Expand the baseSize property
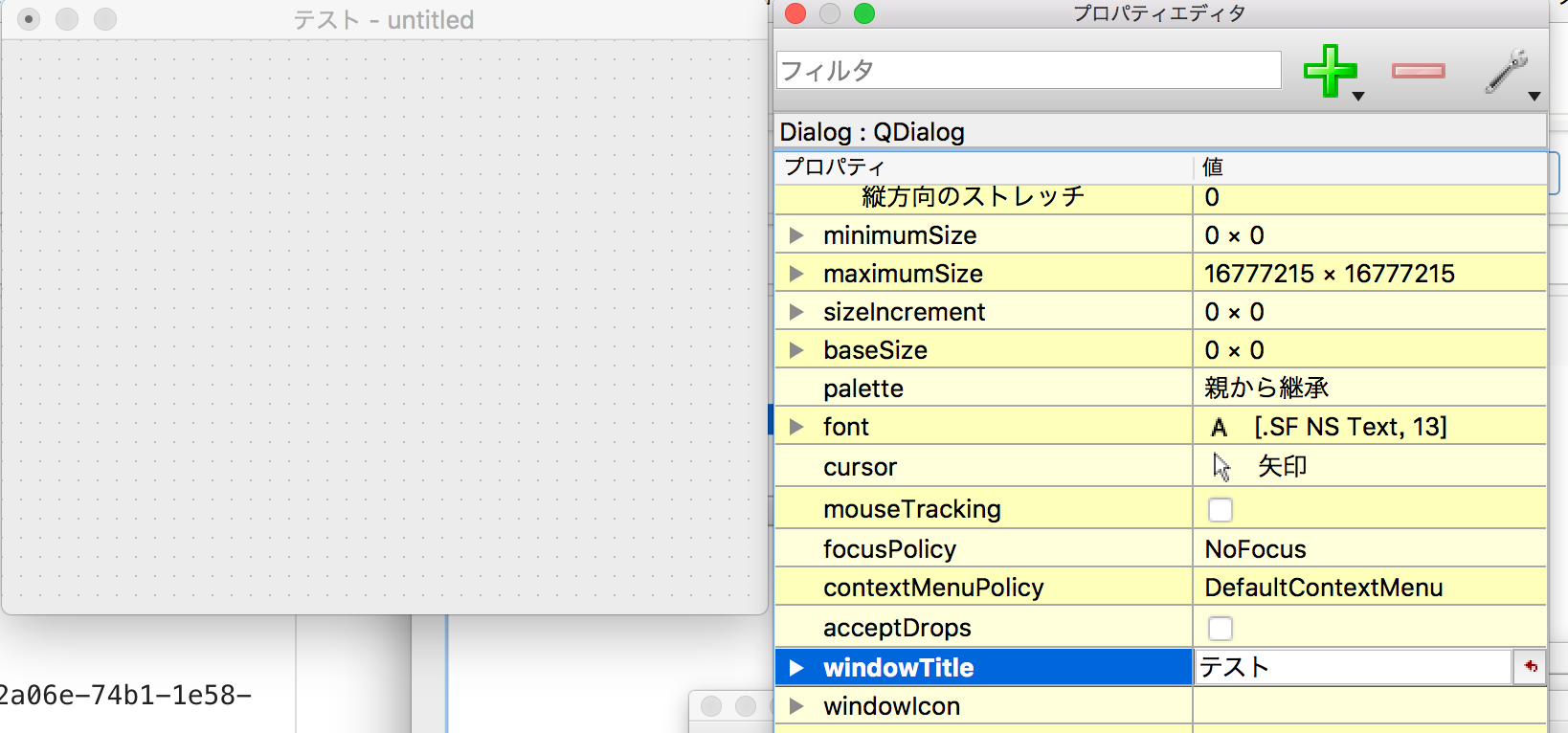 [795, 350]
